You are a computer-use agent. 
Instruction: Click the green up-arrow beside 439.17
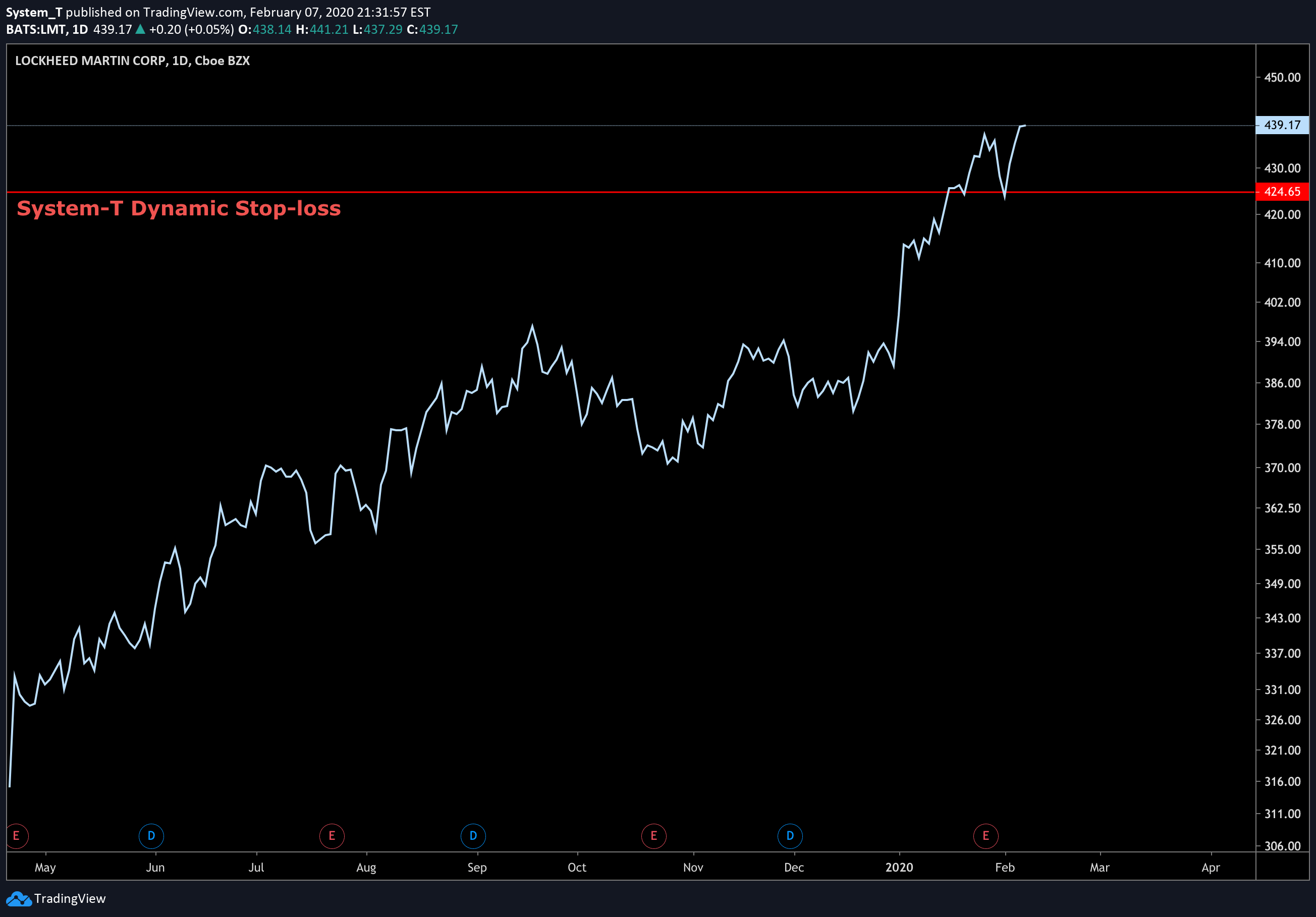pyautogui.click(x=140, y=29)
